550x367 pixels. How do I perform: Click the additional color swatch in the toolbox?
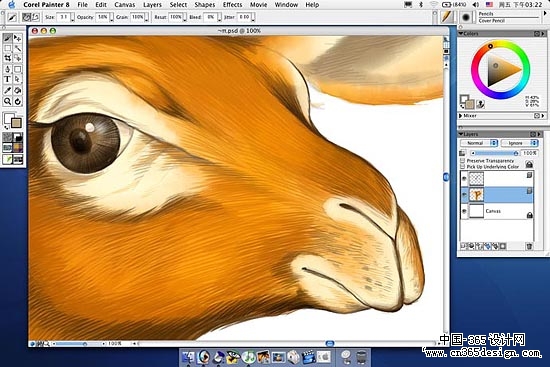(16, 123)
